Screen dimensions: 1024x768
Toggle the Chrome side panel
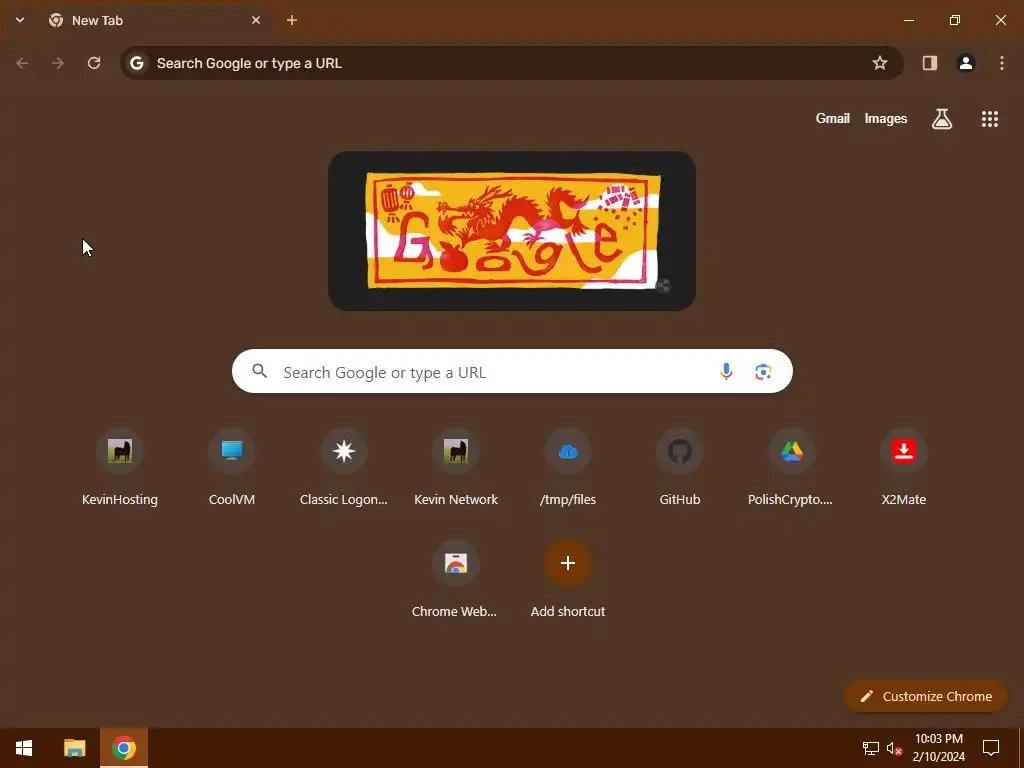point(930,63)
